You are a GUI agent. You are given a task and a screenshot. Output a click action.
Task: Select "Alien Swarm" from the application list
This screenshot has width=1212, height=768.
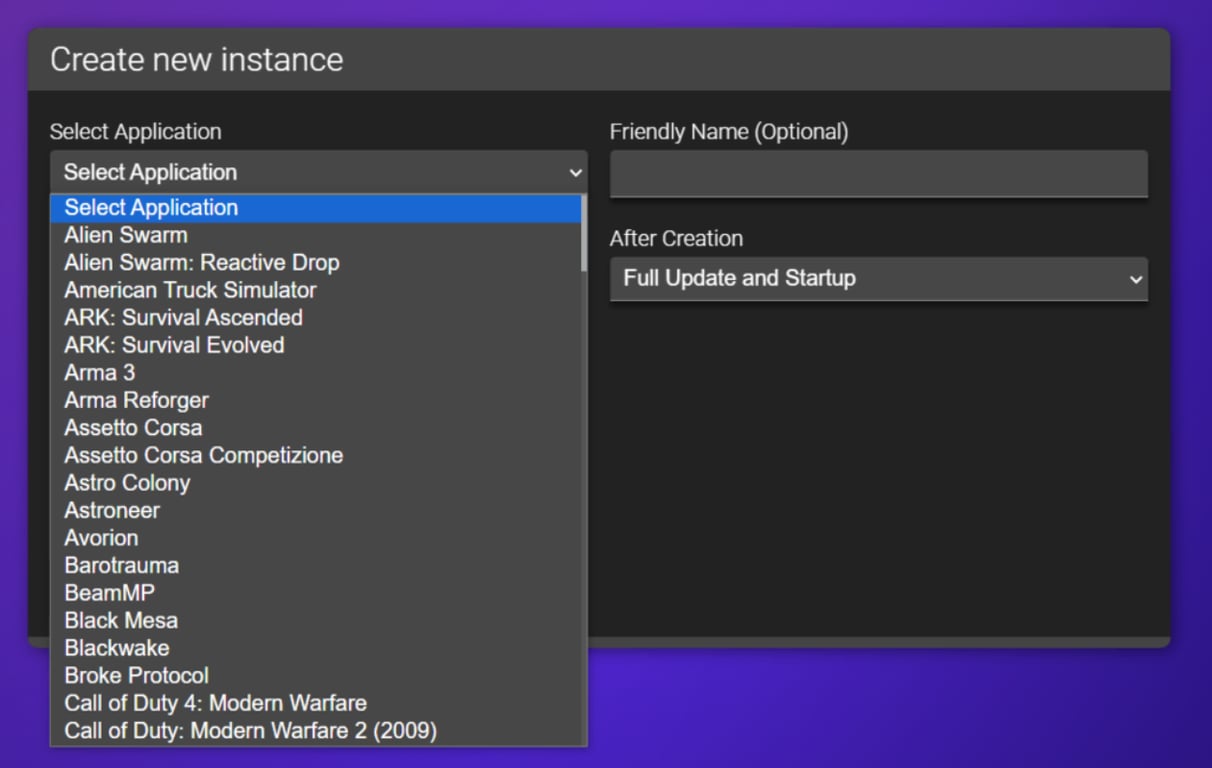coord(125,235)
